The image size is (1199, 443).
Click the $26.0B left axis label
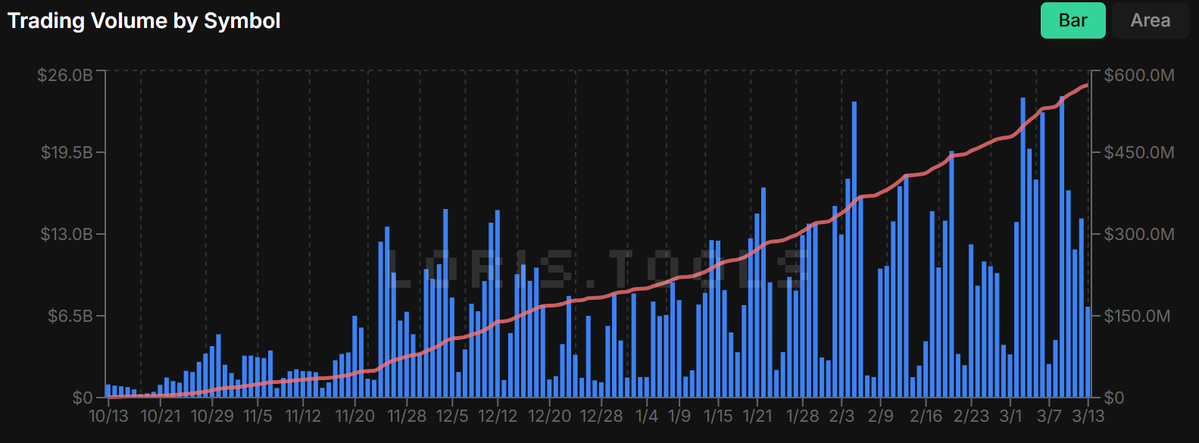coord(65,75)
